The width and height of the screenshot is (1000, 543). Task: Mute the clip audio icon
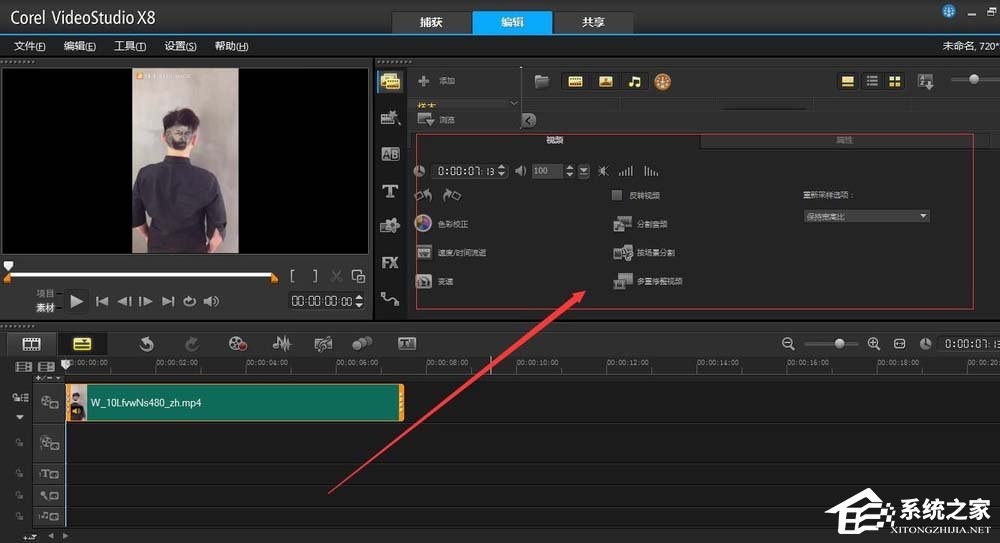click(x=603, y=171)
